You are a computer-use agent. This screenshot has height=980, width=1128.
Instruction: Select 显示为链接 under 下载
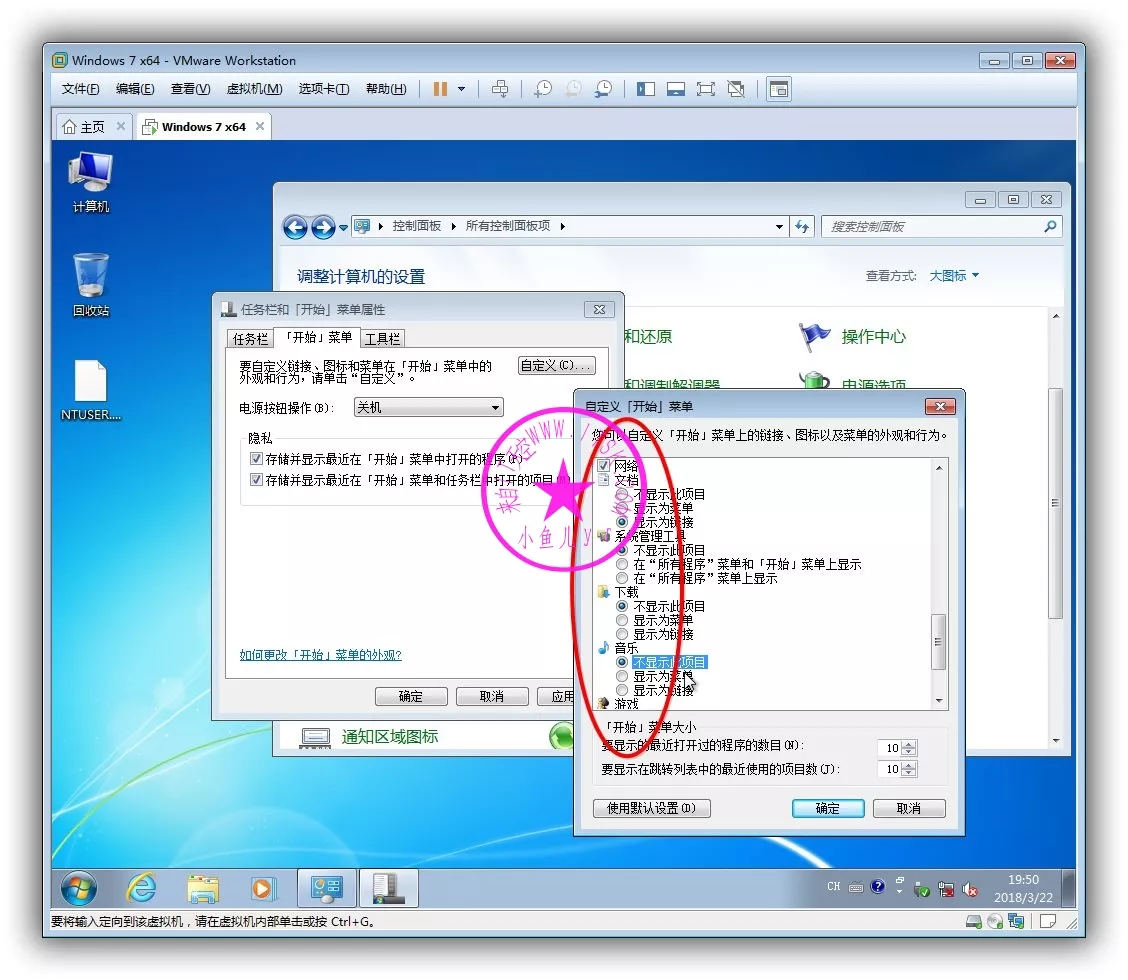622,635
